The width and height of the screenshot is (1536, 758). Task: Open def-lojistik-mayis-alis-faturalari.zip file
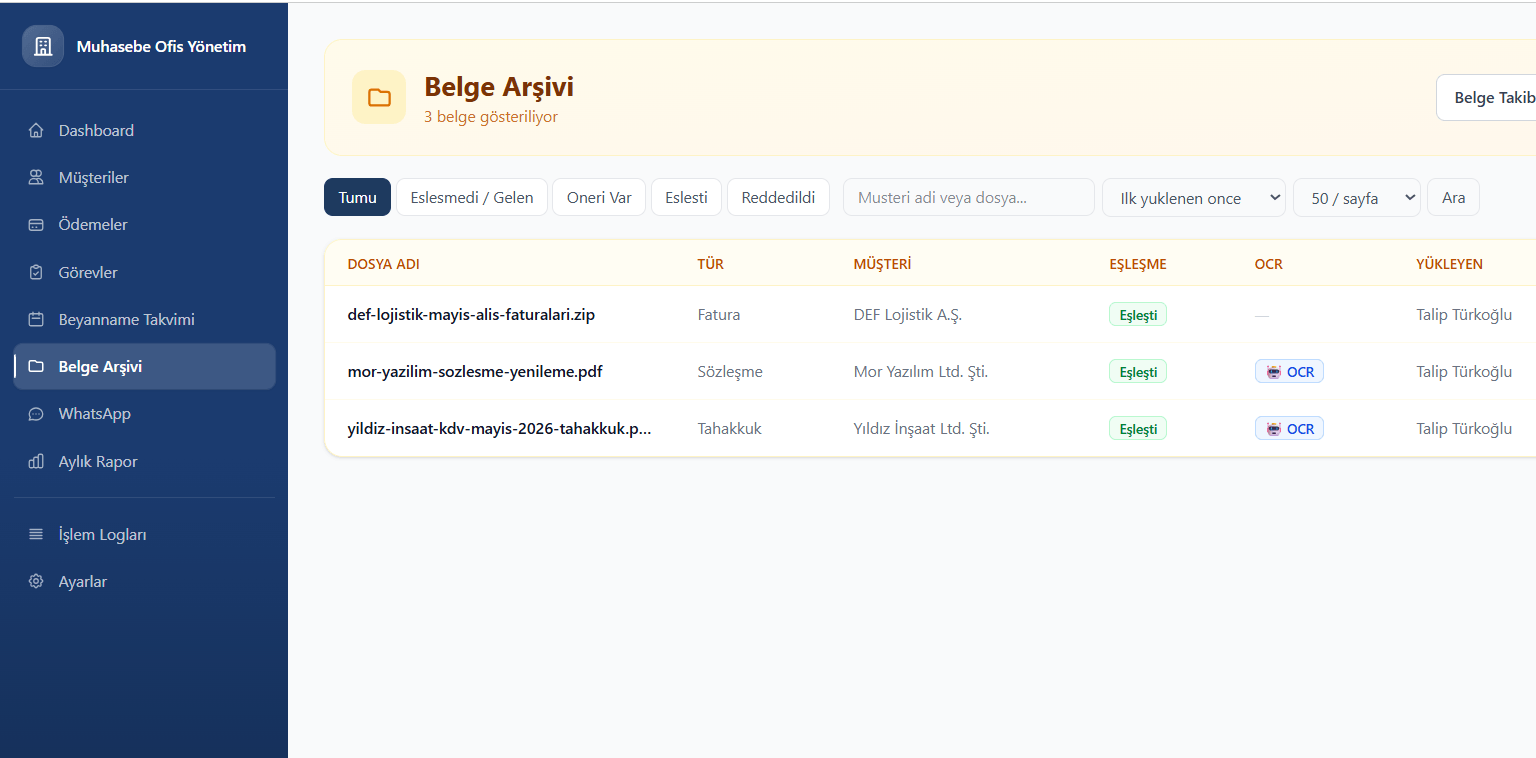471,314
